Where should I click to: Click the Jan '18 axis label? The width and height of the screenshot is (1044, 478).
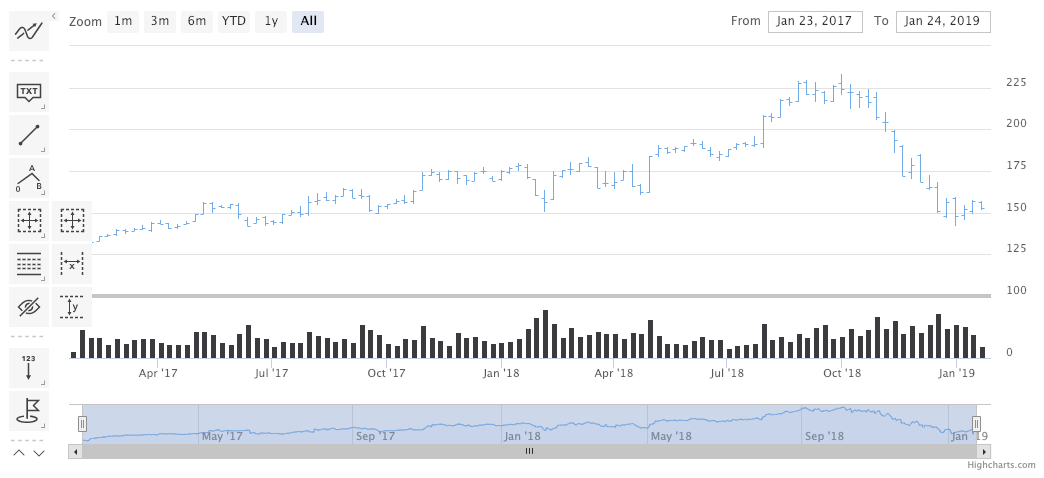click(x=501, y=373)
